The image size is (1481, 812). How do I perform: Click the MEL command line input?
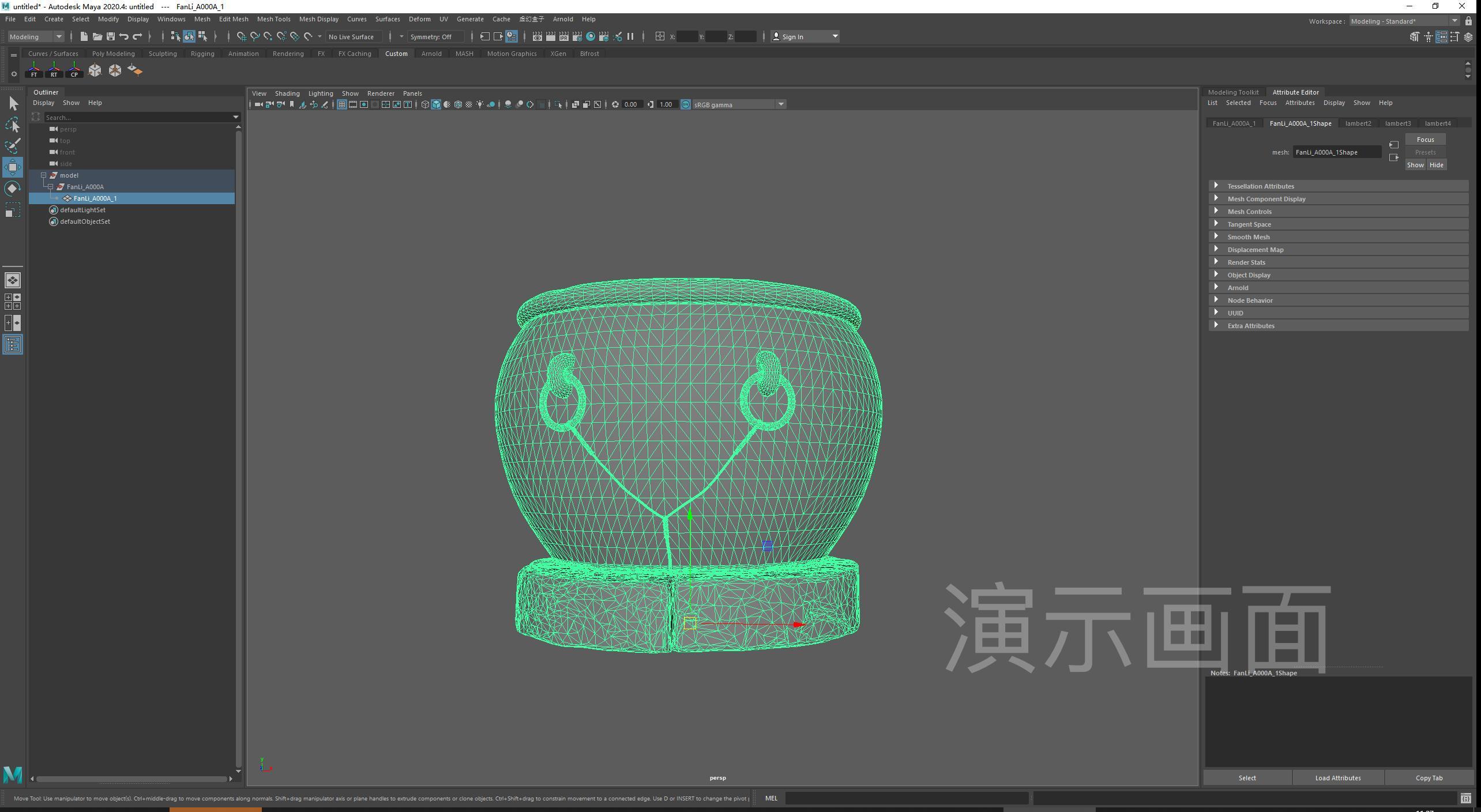(x=907, y=798)
